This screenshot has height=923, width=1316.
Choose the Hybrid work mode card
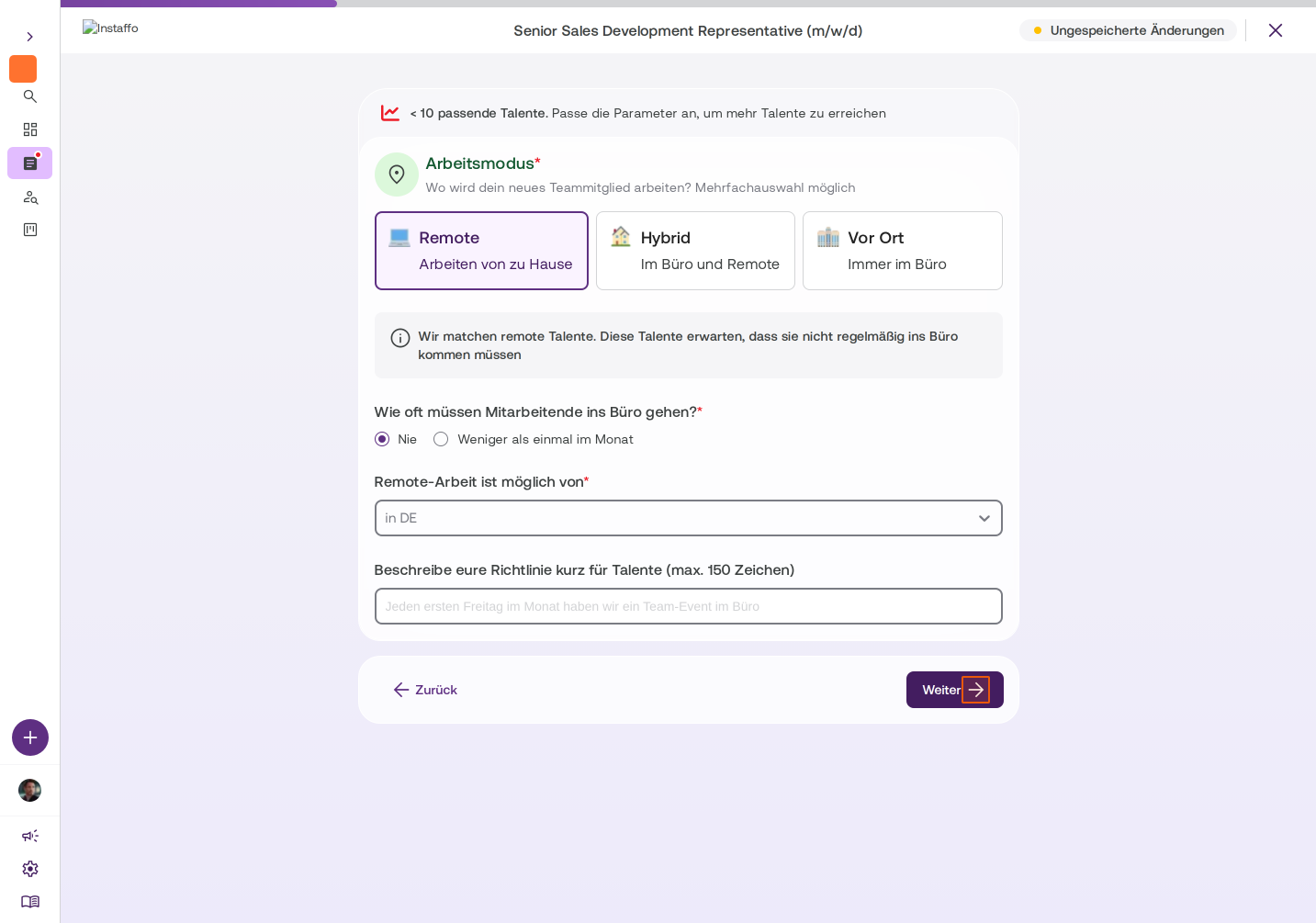pyautogui.click(x=695, y=251)
